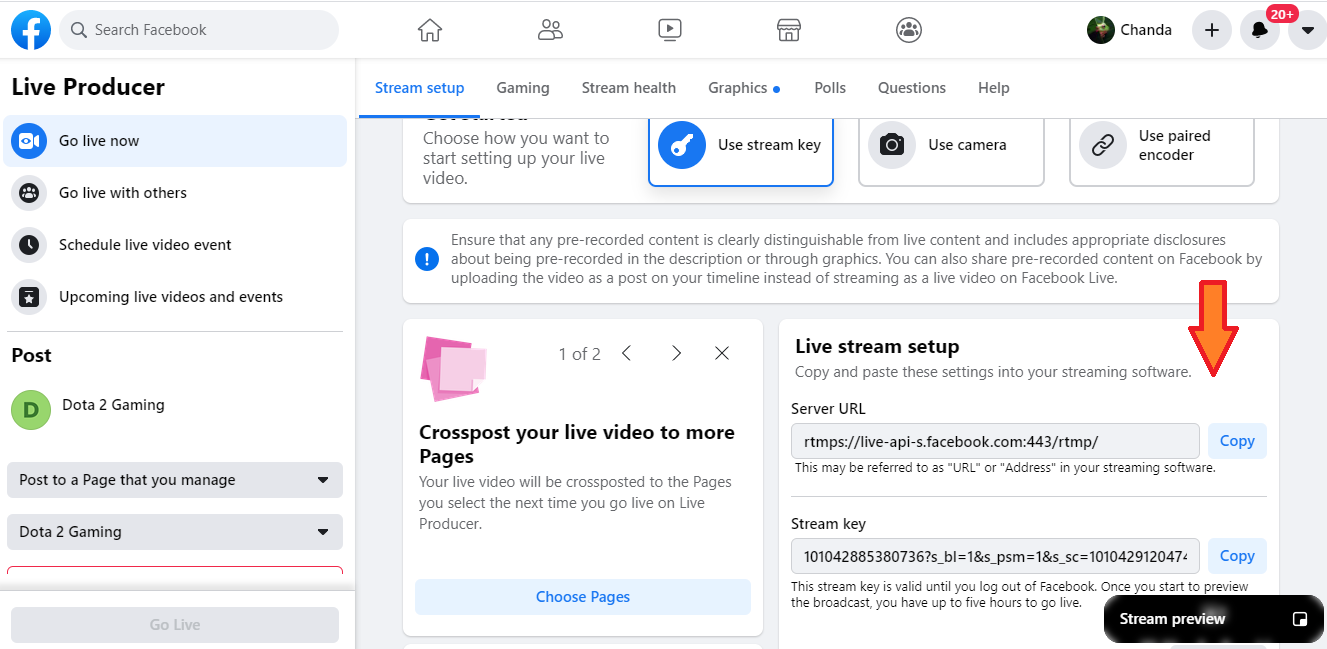Switch to the Stream setup tab

click(420, 88)
